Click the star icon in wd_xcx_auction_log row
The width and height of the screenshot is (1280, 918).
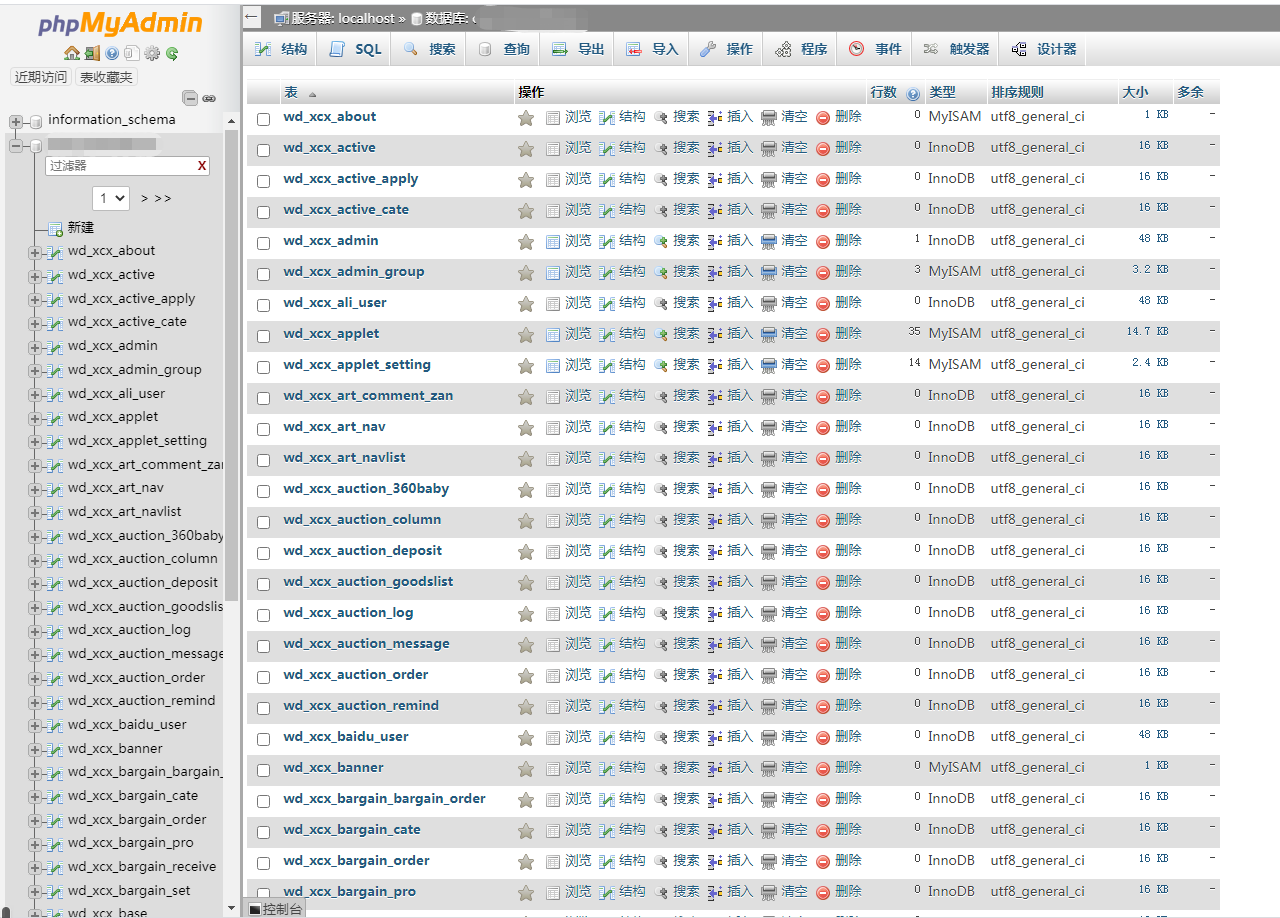tap(526, 614)
